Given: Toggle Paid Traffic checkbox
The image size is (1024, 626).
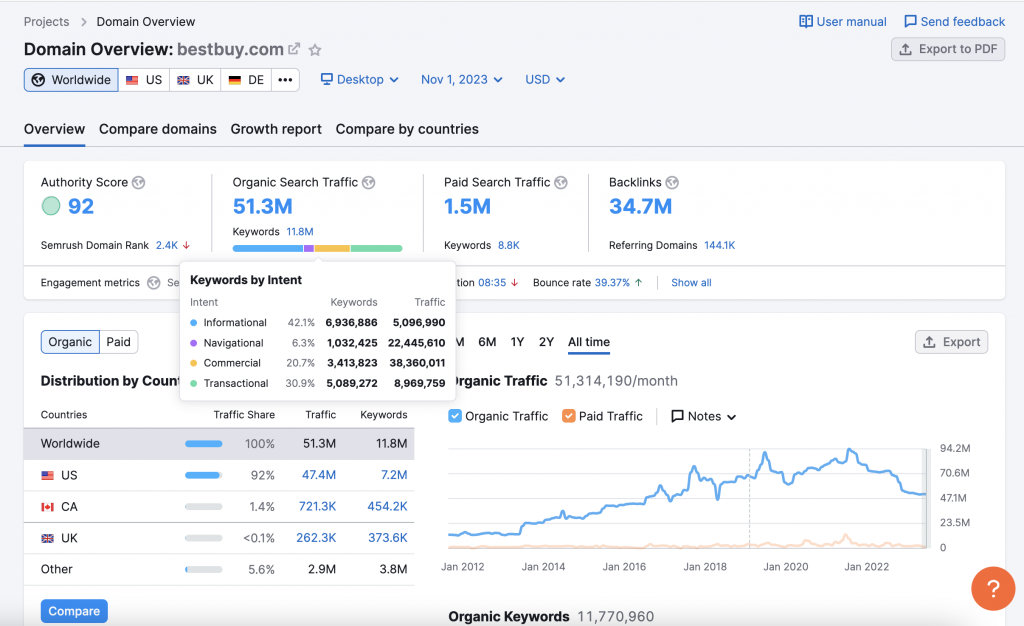Looking at the screenshot, I should pos(569,416).
